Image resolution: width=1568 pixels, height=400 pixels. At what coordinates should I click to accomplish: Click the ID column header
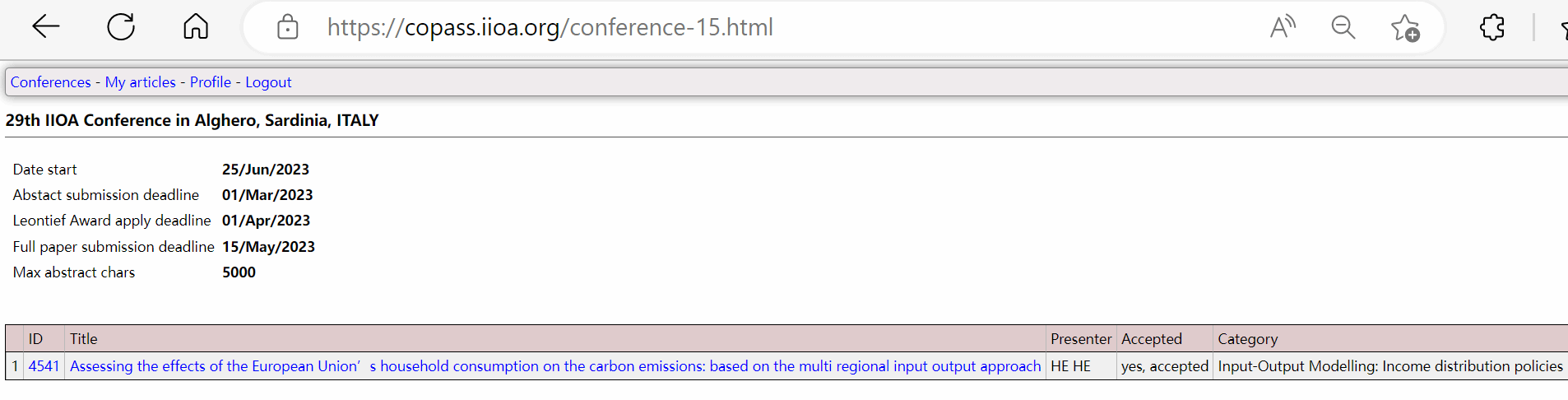35,339
